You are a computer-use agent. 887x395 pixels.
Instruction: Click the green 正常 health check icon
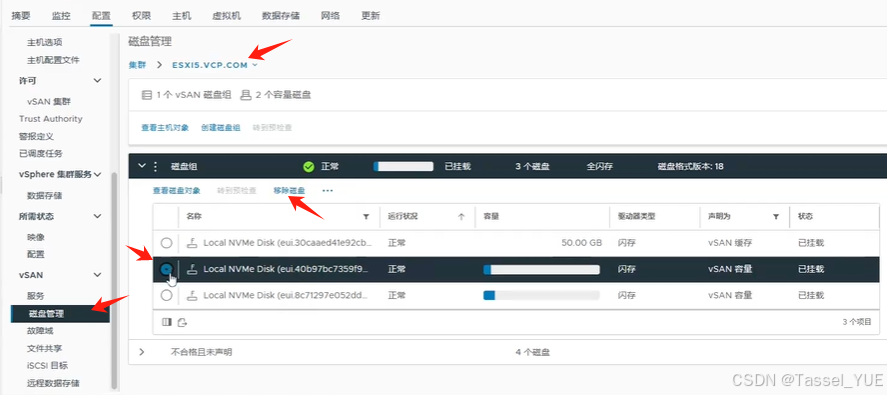pyautogui.click(x=308, y=166)
